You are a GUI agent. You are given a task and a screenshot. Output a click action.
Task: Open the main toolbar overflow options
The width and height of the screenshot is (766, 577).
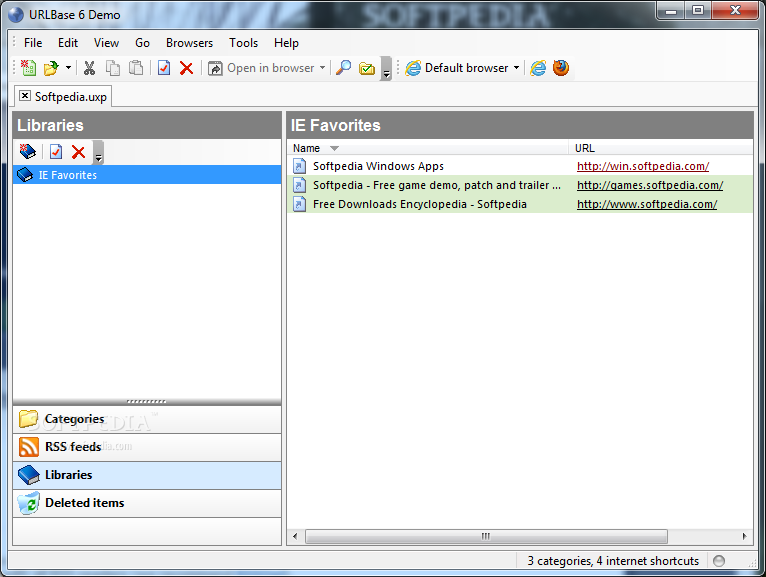point(386,69)
